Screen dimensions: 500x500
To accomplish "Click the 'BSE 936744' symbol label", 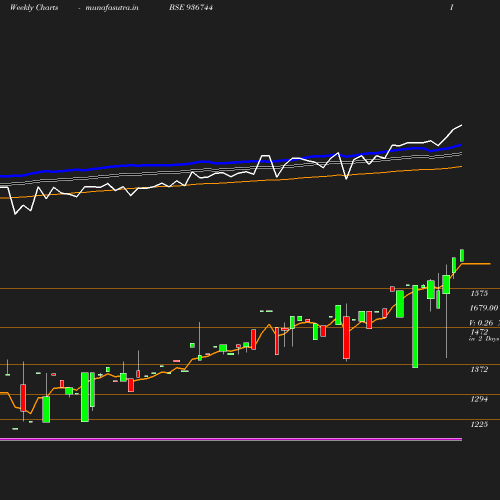I will point(191,7).
